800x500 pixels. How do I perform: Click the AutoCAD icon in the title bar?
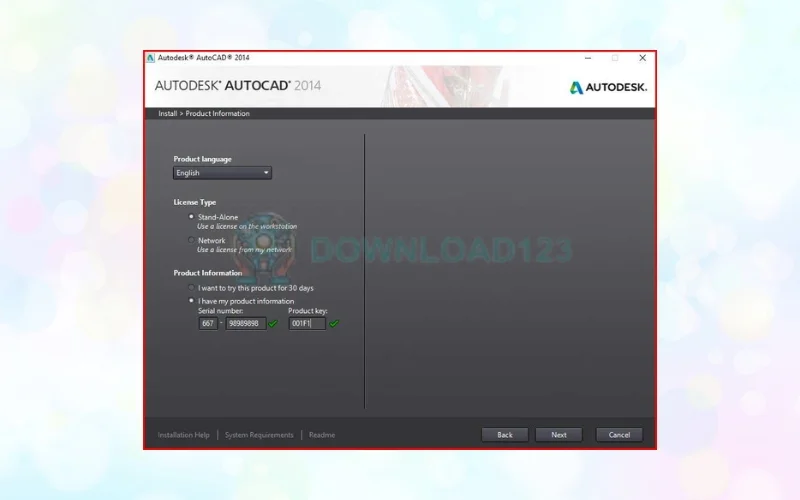[151, 58]
